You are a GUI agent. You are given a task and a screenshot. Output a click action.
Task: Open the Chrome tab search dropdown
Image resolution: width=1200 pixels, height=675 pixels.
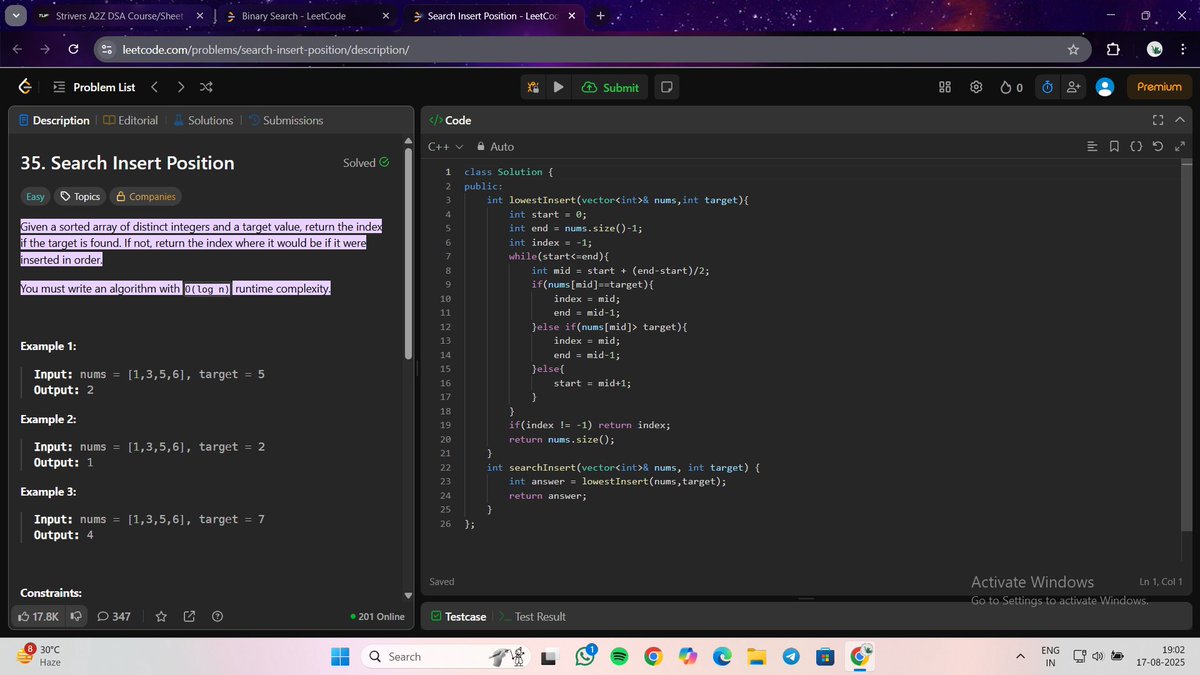[x=17, y=16]
